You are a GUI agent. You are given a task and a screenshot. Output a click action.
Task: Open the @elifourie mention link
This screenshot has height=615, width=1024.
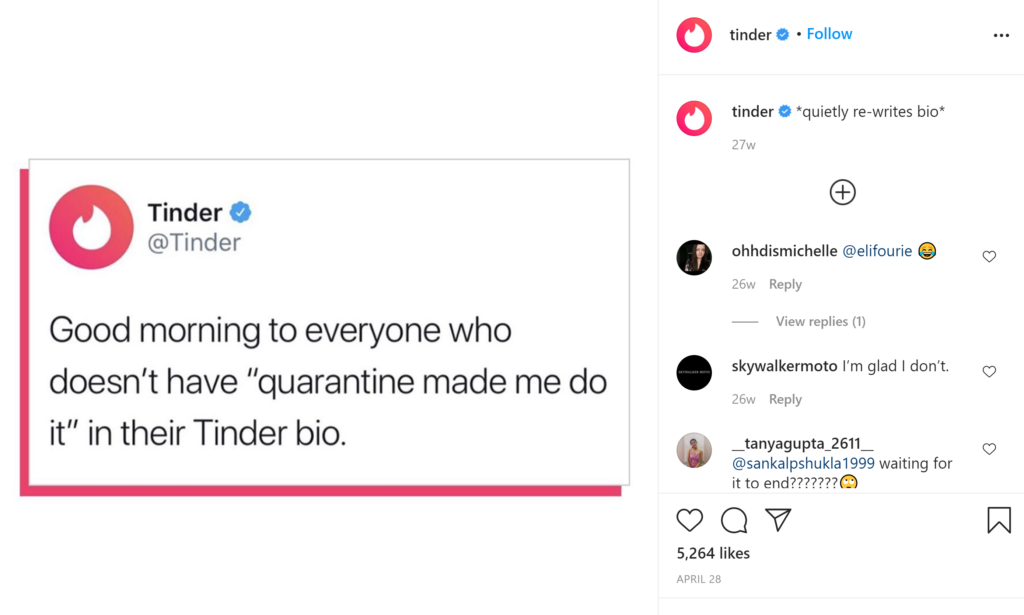click(x=877, y=251)
